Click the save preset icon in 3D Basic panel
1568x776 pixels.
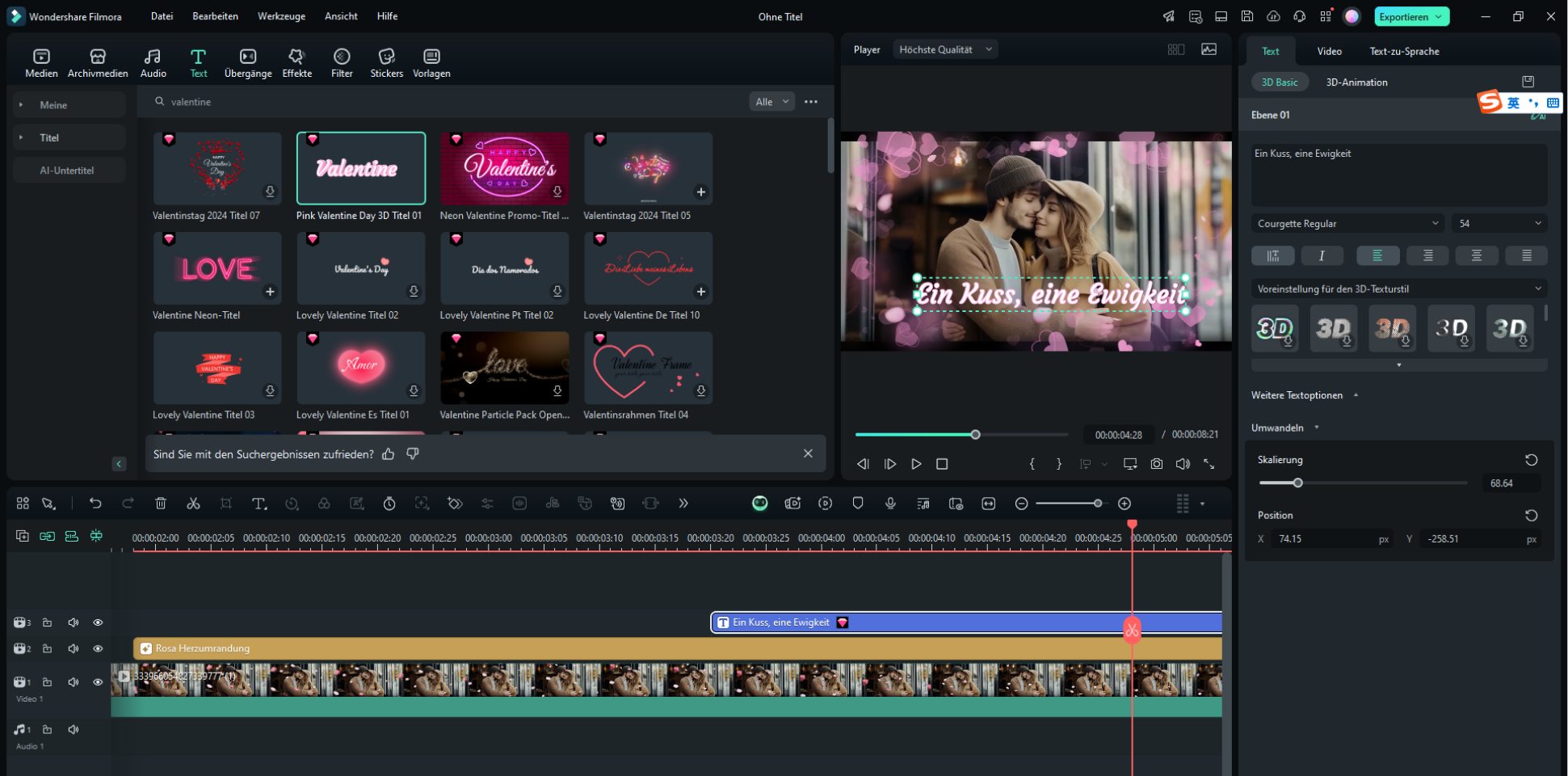pos(1528,82)
